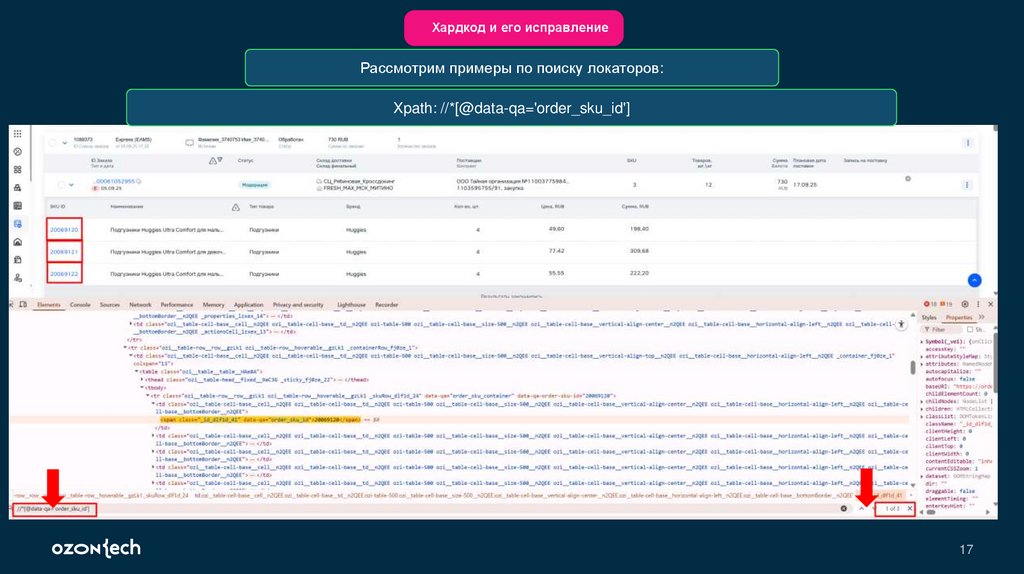Open order link 00061052955
Viewport: 1024px width, 574px height.
115,181
